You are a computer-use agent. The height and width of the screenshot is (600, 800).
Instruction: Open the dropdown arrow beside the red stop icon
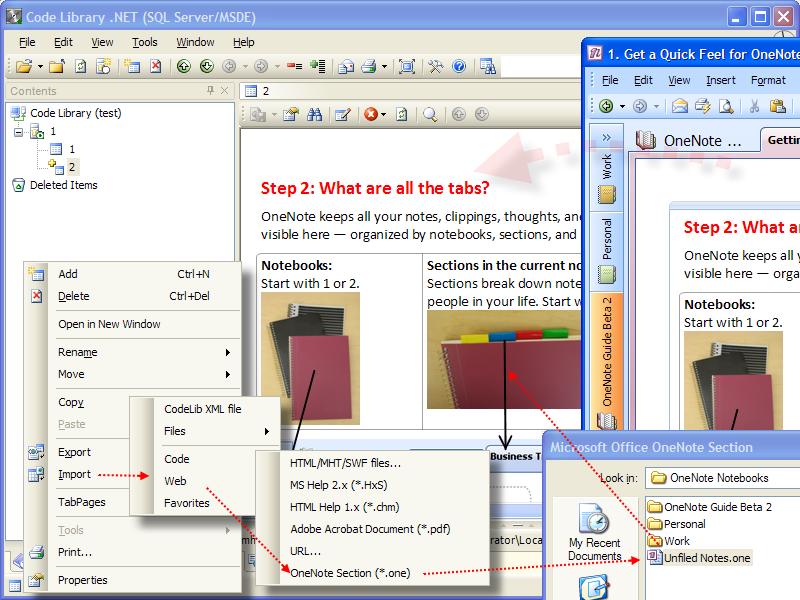[383, 114]
